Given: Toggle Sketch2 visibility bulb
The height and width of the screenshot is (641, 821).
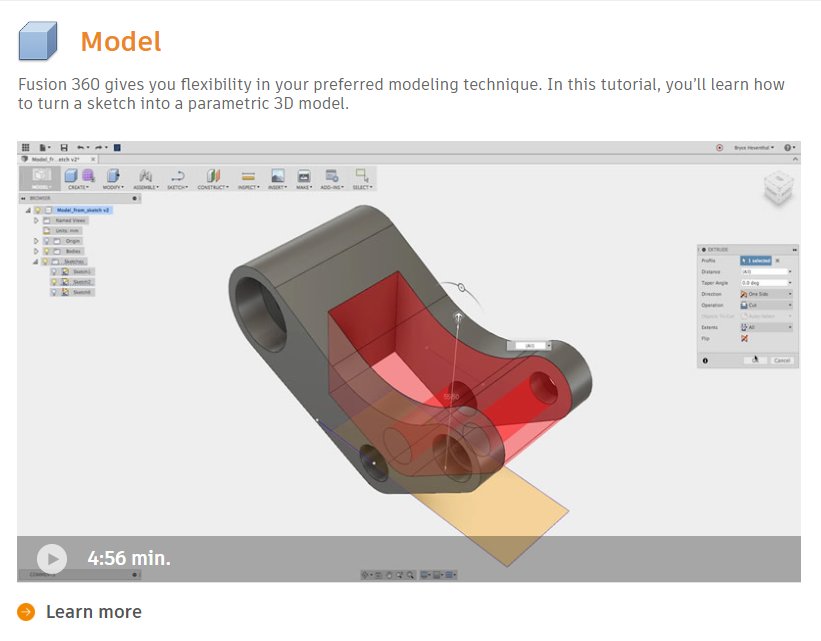Looking at the screenshot, I should click(54, 282).
